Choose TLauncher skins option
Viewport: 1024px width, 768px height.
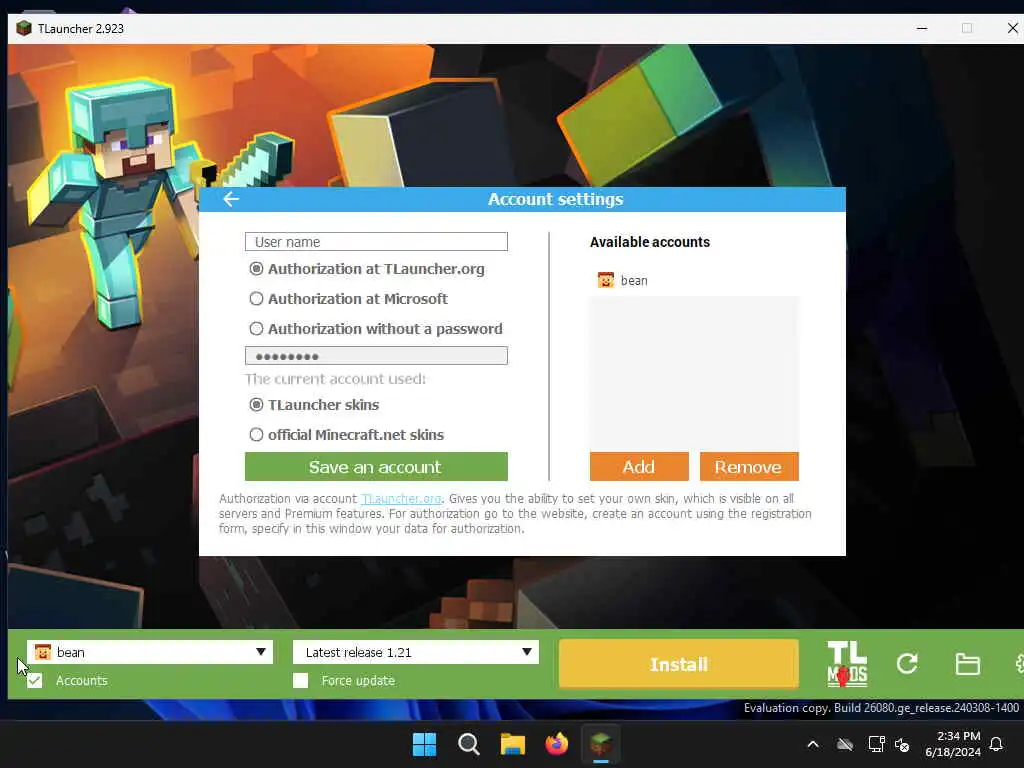pos(257,405)
